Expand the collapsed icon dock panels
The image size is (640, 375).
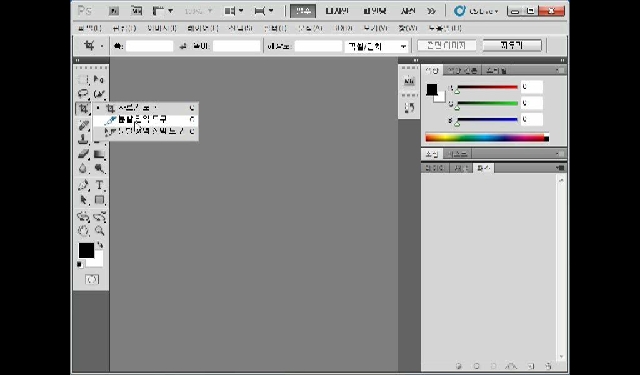[416, 60]
